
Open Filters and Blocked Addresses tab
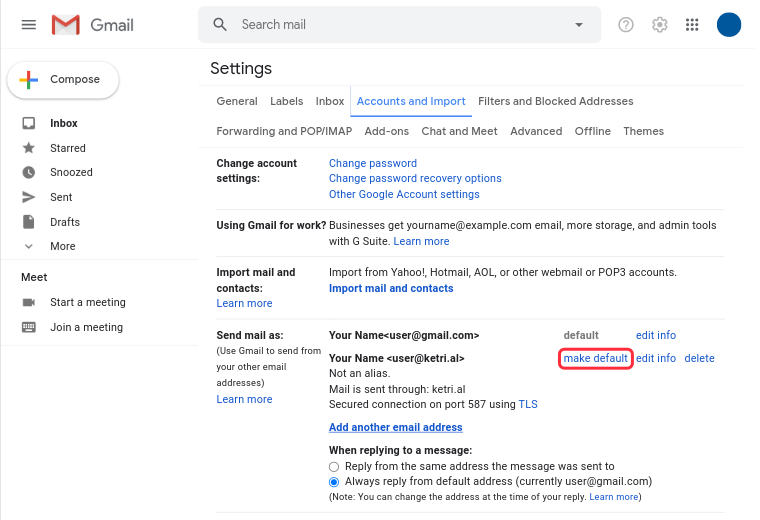point(555,101)
